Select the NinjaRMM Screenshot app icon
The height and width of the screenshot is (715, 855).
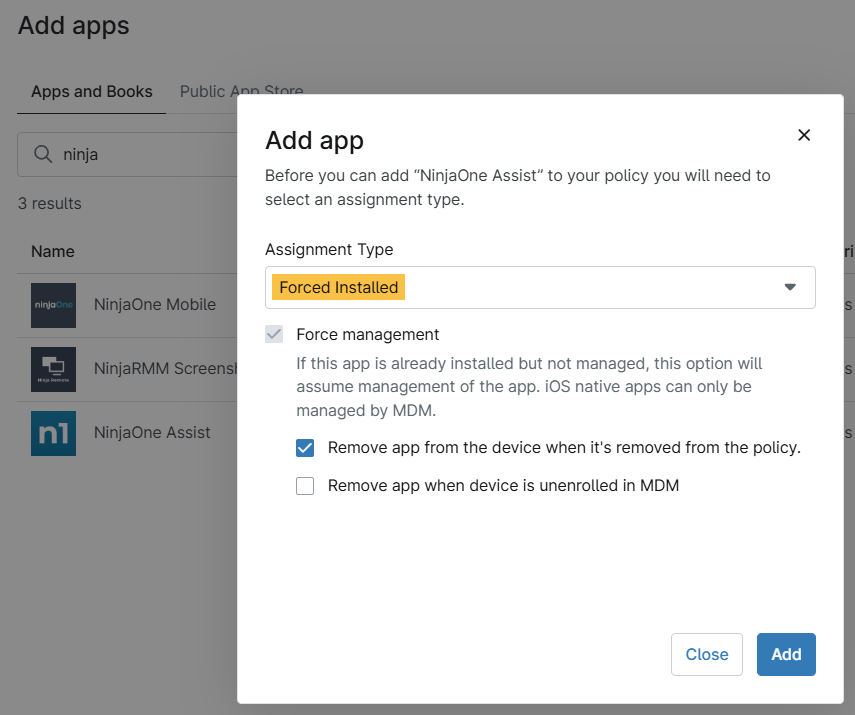[53, 369]
